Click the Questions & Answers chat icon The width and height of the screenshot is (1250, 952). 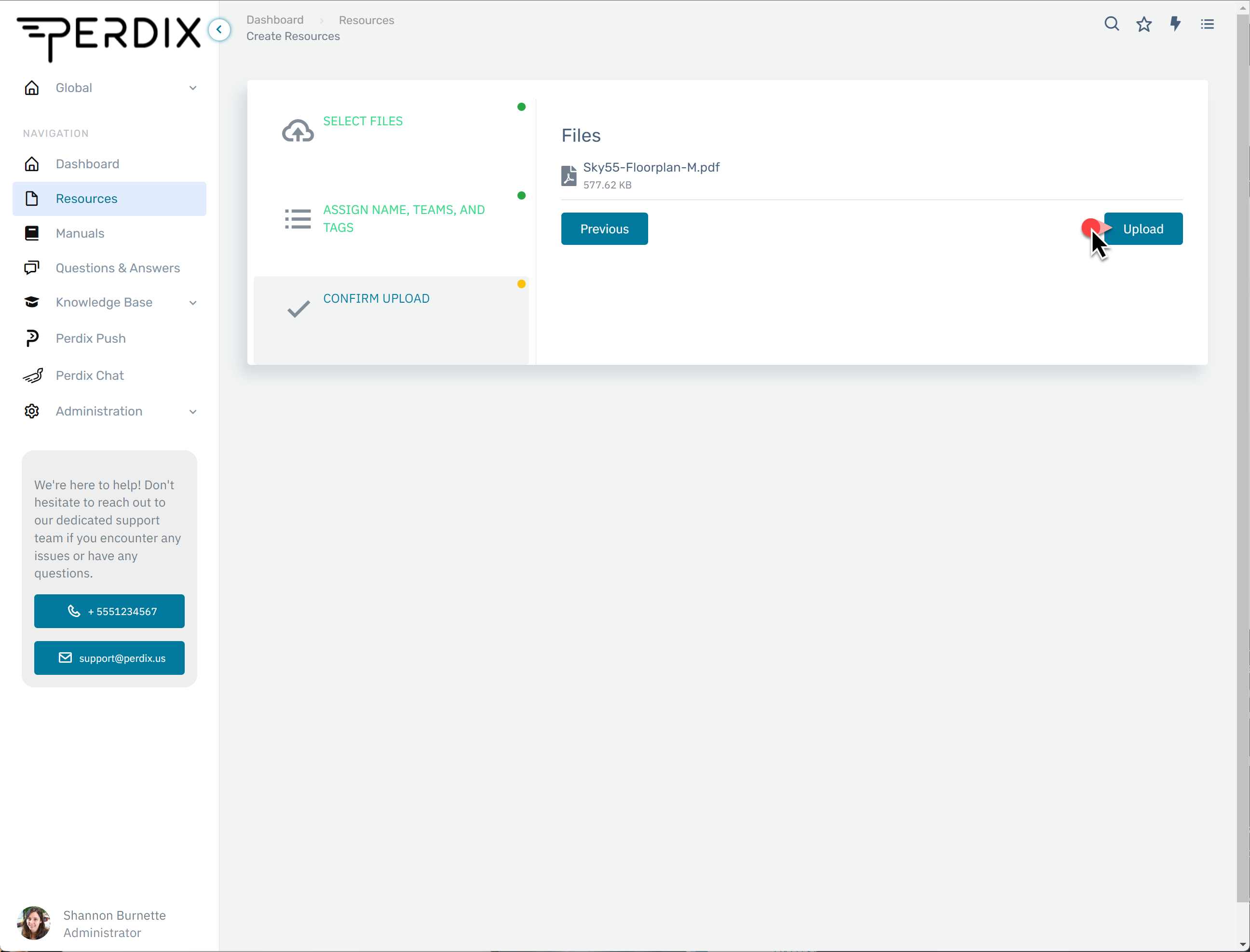32,268
